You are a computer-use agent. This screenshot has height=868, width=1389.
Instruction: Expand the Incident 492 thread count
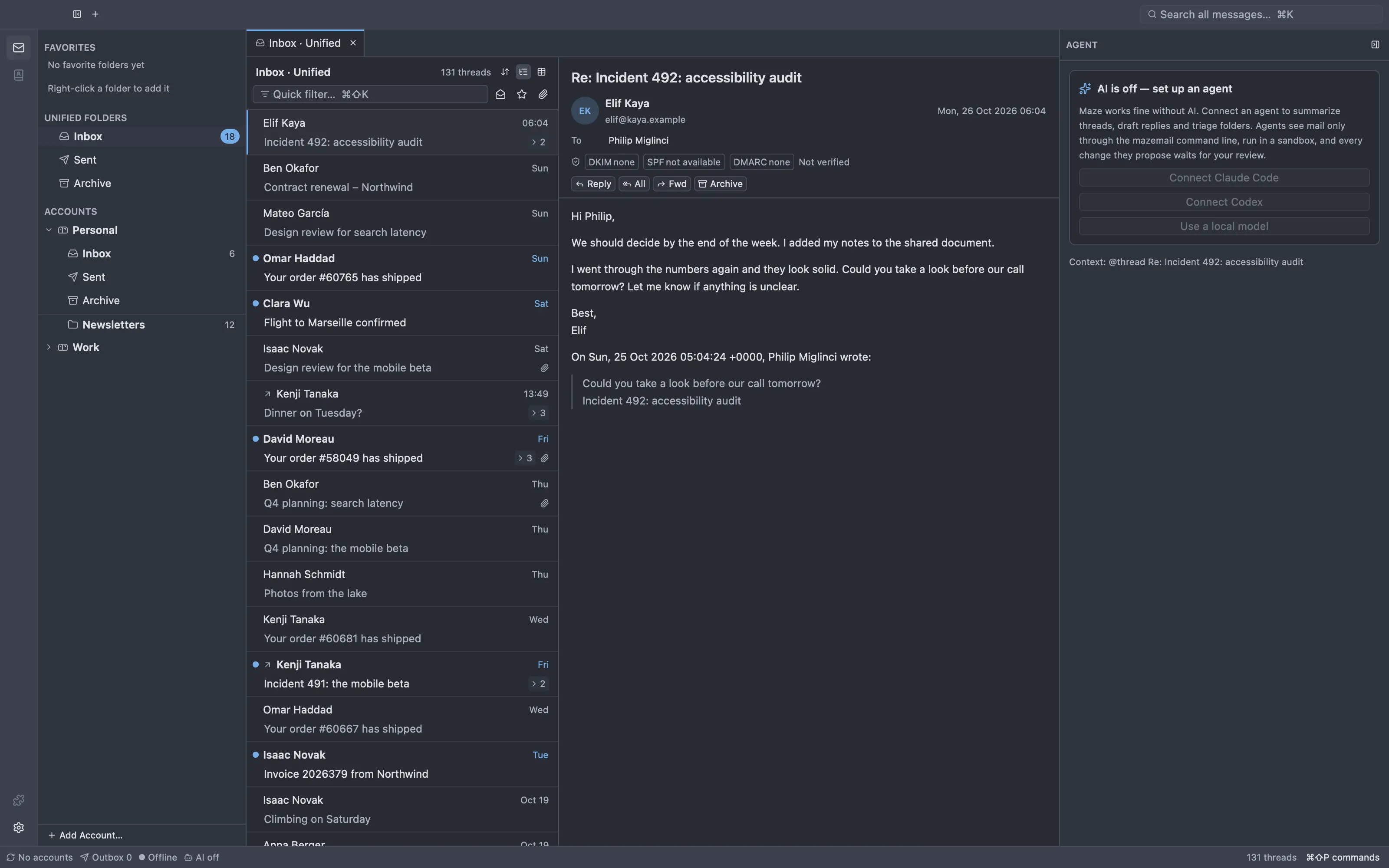click(x=538, y=142)
